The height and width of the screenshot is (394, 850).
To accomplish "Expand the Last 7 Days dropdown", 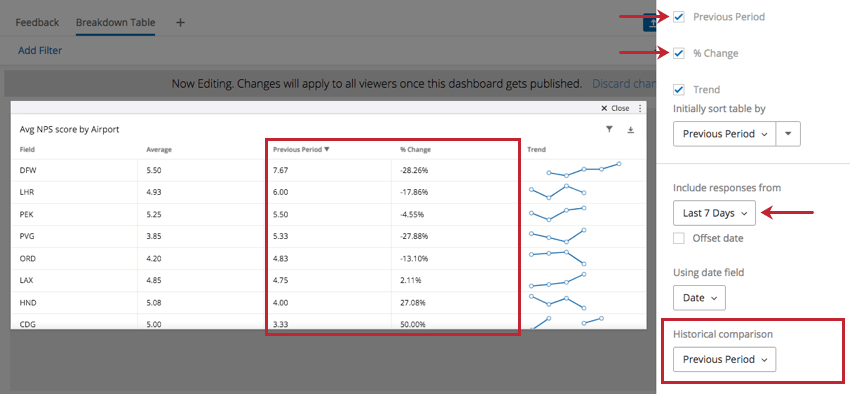I will point(714,213).
